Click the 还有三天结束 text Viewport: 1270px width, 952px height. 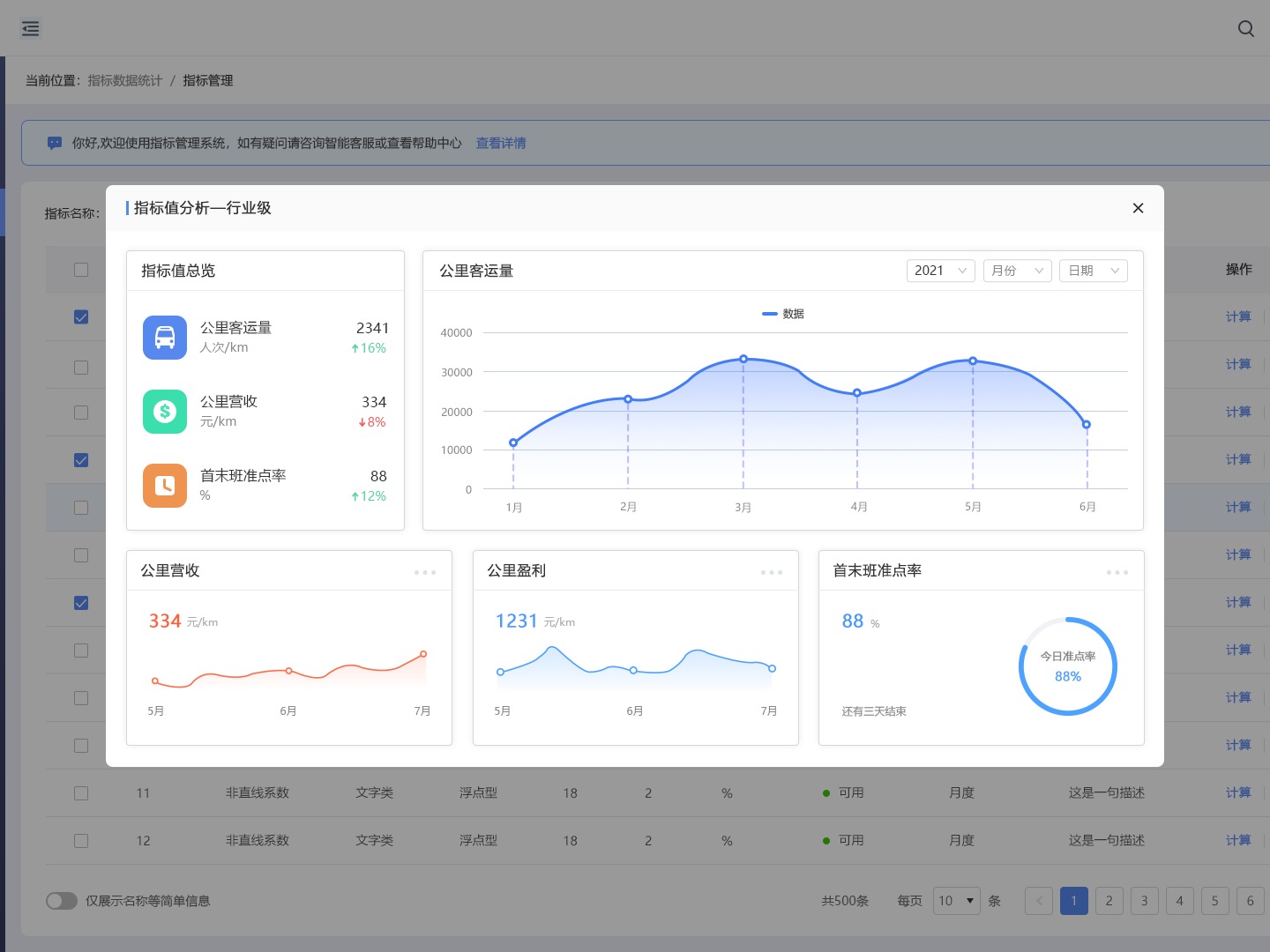tap(874, 711)
